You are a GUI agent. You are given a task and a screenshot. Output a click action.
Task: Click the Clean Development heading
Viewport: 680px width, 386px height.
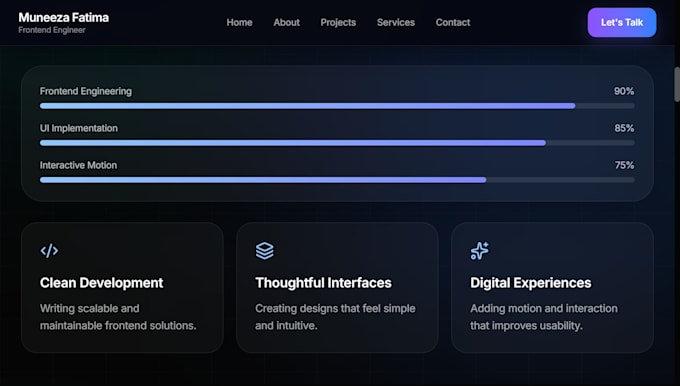(x=101, y=283)
